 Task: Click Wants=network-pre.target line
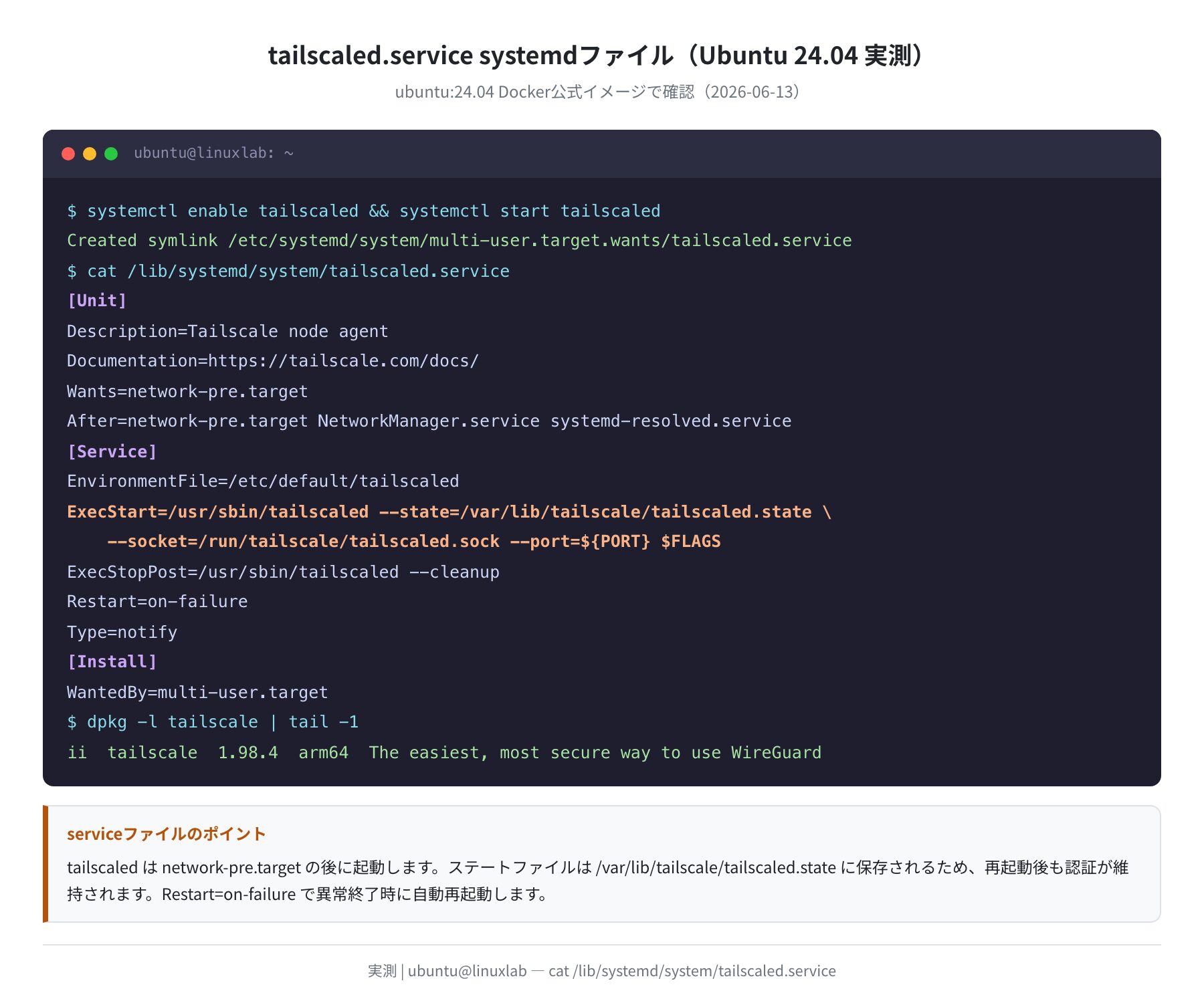(x=187, y=392)
